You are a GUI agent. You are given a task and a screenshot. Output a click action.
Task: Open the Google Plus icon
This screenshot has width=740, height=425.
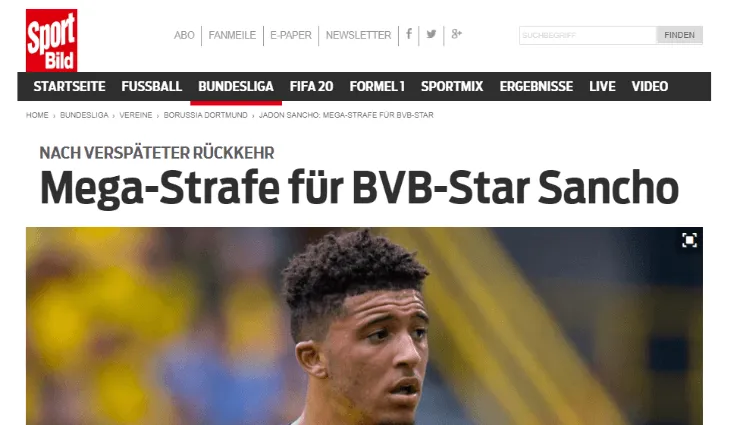coord(456,34)
